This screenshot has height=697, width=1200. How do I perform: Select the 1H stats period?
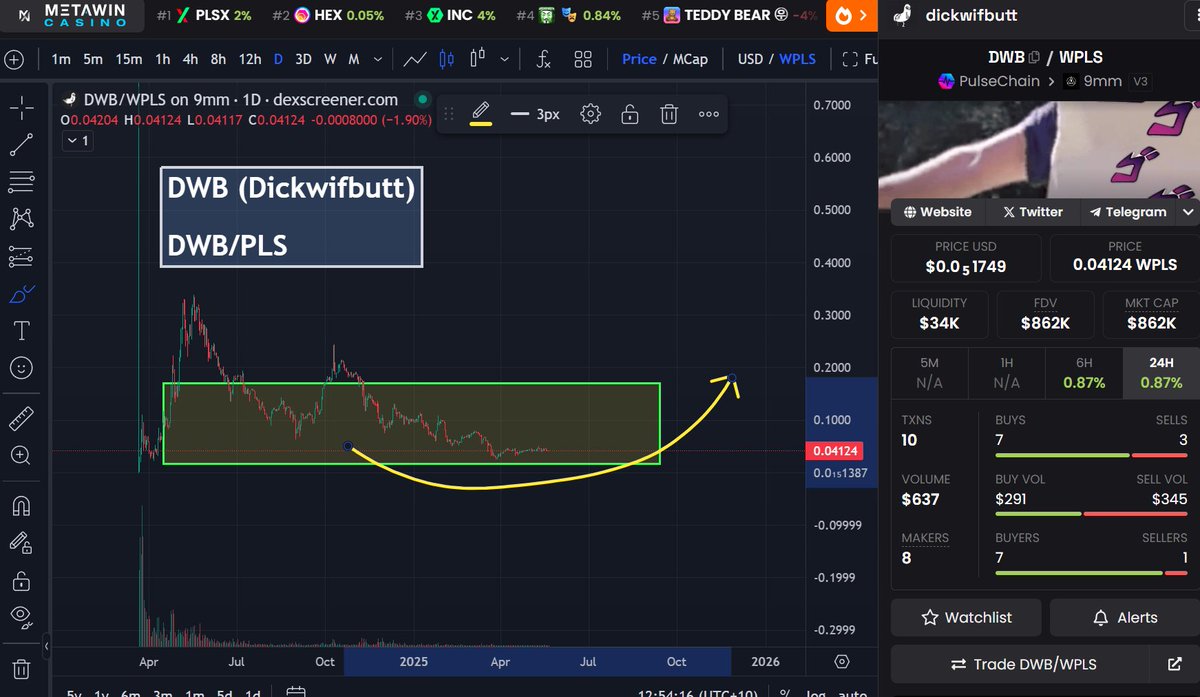(x=1006, y=372)
